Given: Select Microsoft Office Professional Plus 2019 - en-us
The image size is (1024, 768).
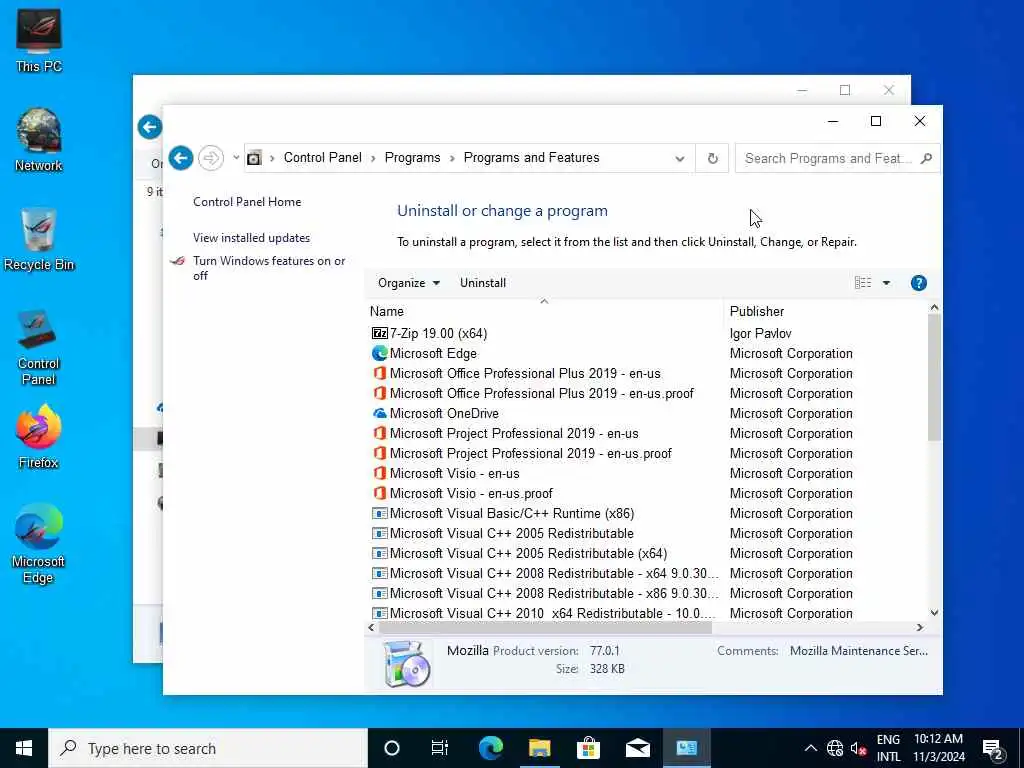Looking at the screenshot, I should (x=525, y=374).
